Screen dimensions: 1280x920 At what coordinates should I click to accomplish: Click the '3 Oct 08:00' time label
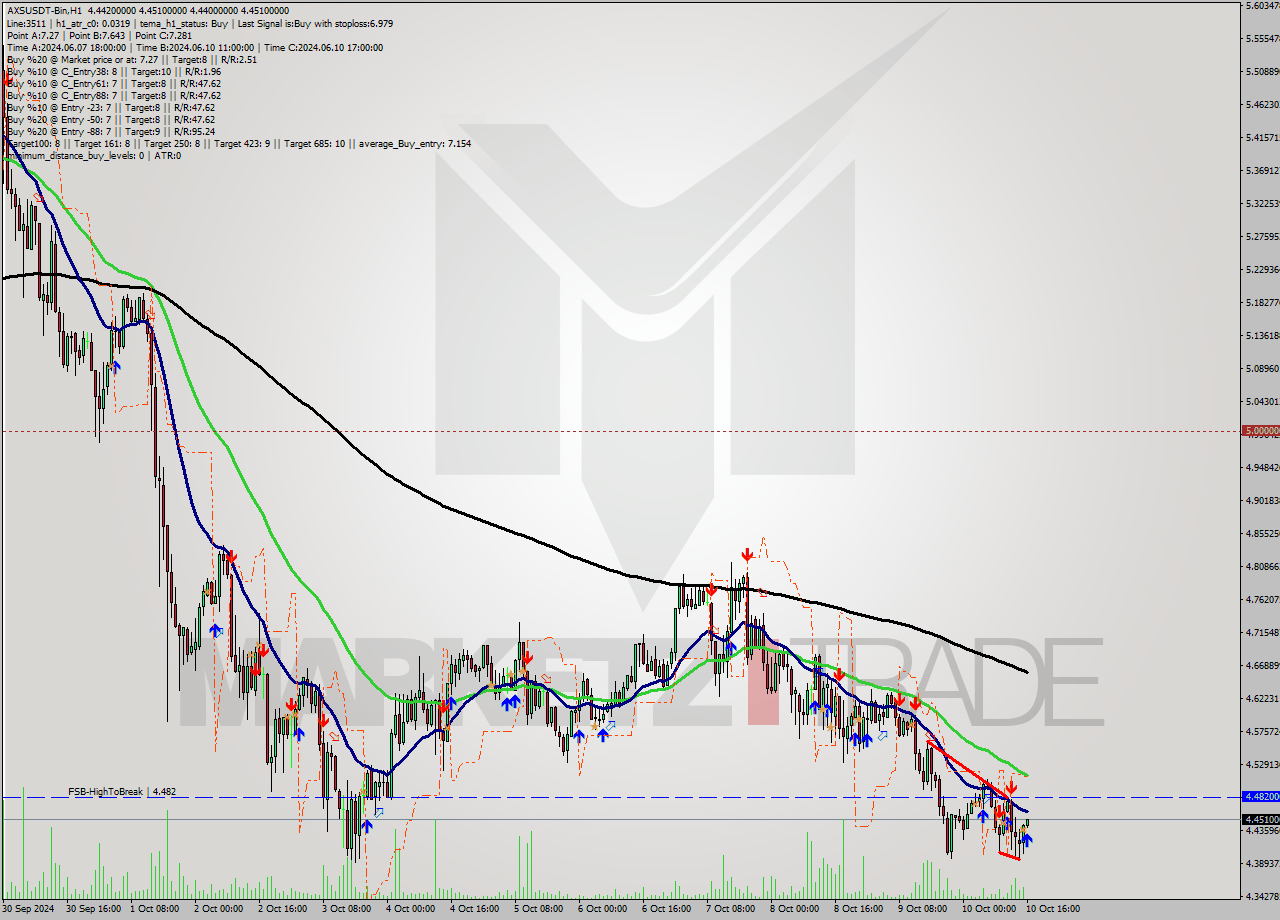pyautogui.click(x=346, y=909)
